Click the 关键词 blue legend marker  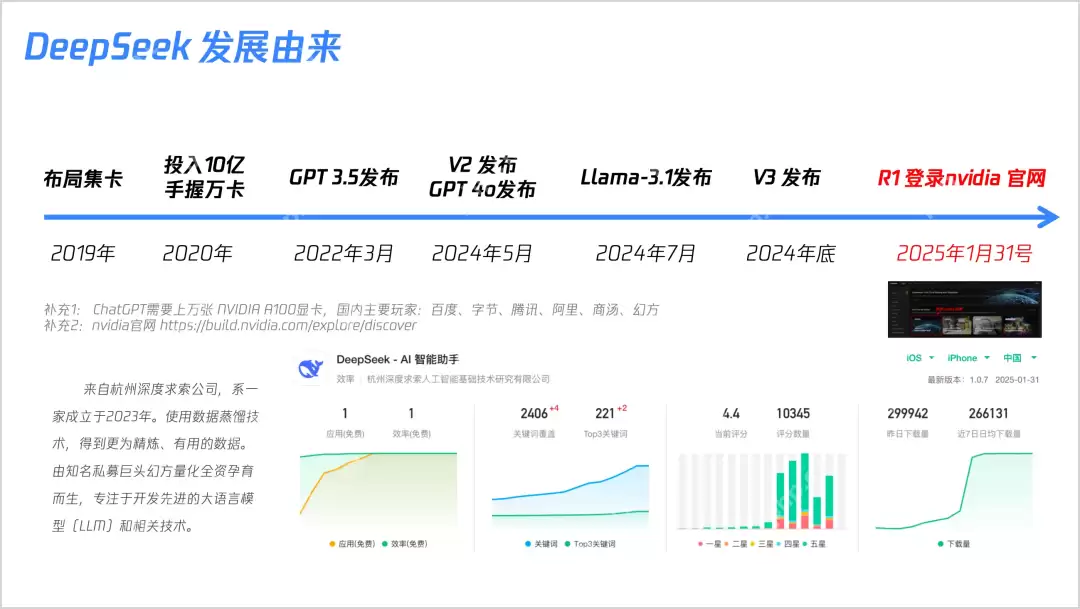pos(528,543)
